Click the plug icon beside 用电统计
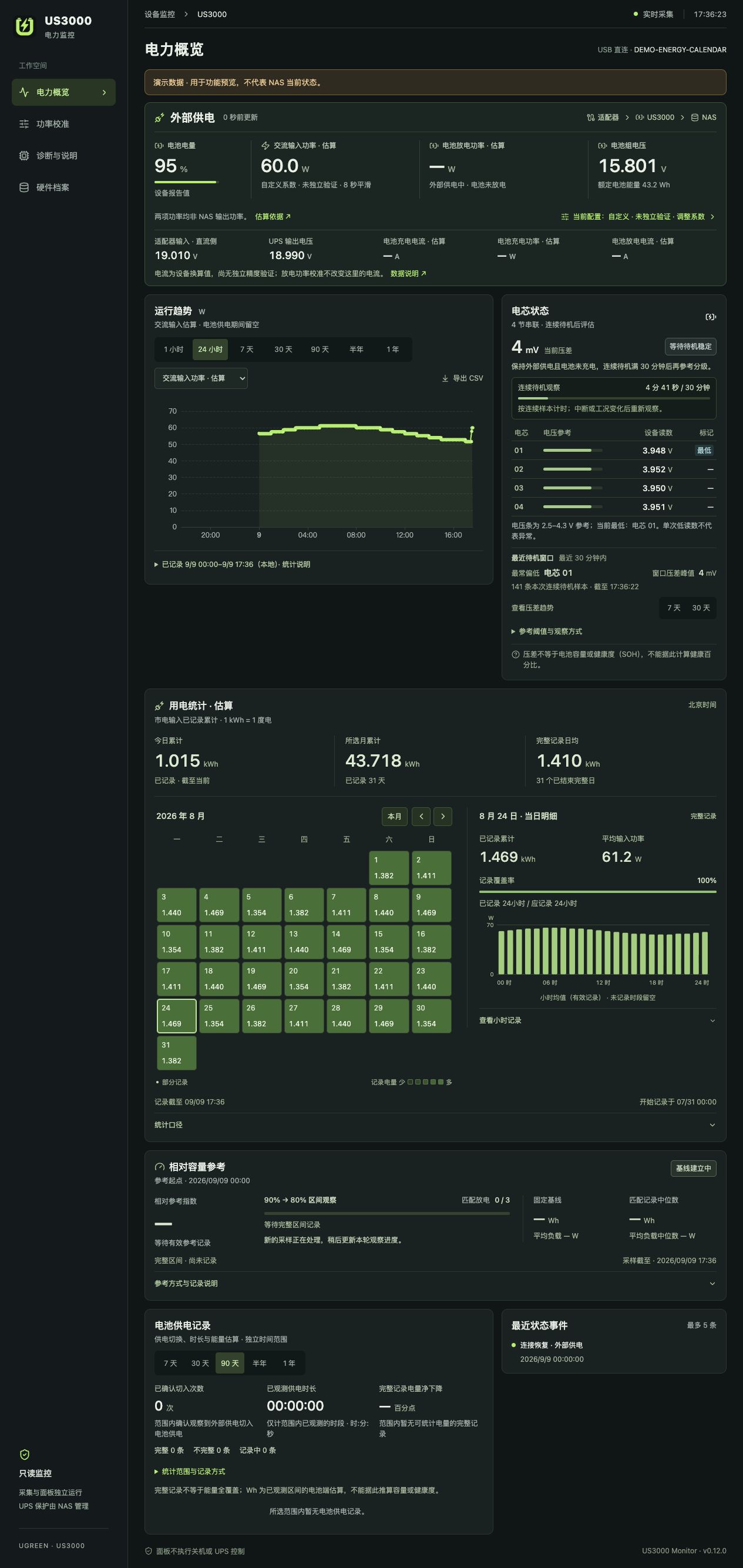This screenshot has height=1568, width=743. (x=159, y=706)
